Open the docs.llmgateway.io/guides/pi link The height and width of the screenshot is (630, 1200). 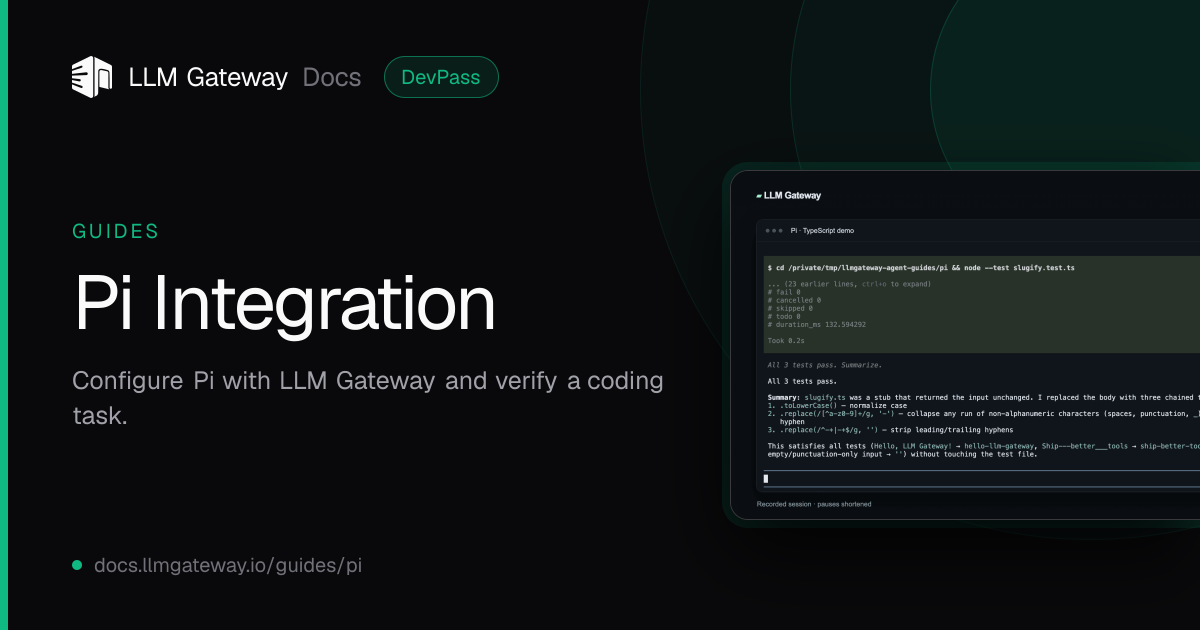pos(228,566)
